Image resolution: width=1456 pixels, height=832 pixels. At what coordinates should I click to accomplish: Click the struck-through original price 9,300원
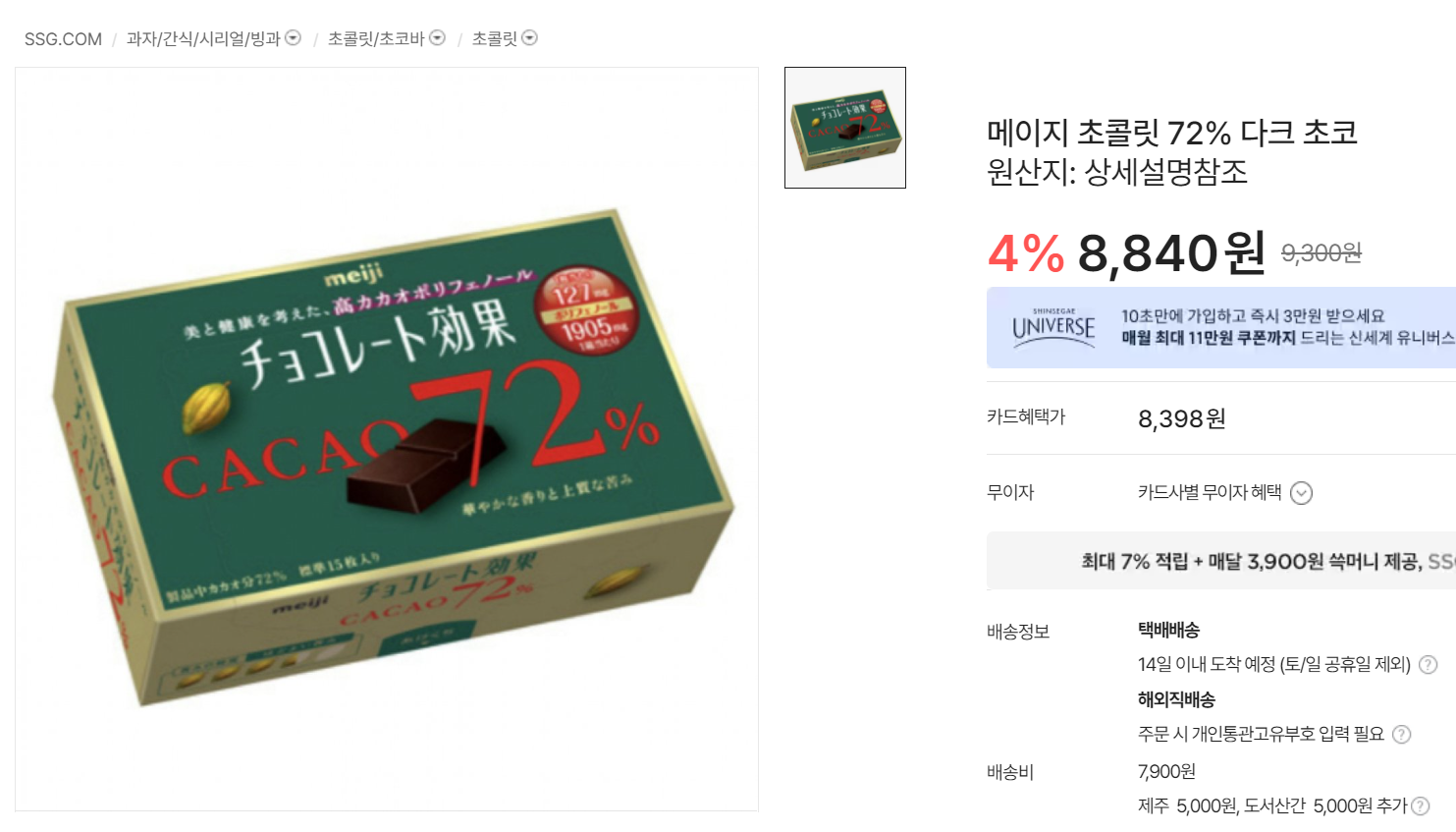[x=1321, y=253]
